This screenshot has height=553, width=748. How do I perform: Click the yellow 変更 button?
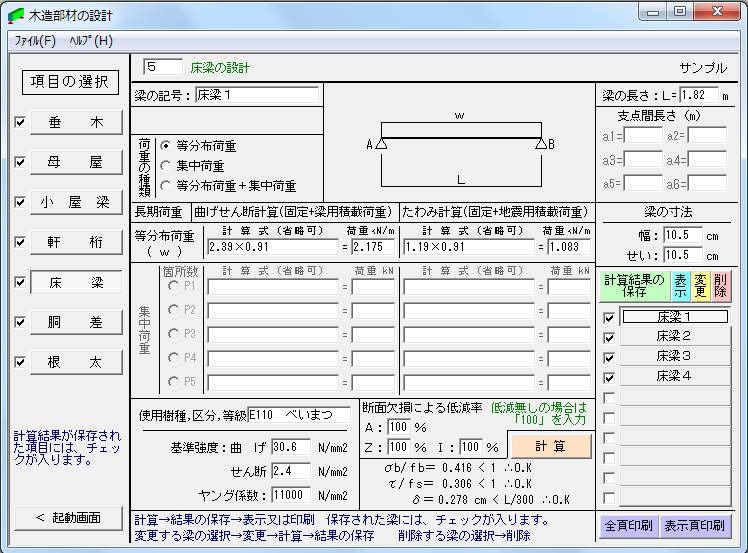point(701,287)
